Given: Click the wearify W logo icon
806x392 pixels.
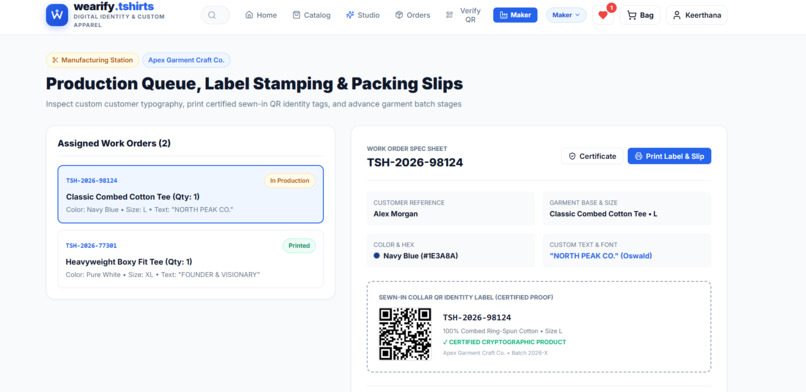Looking at the screenshot, I should [57, 15].
